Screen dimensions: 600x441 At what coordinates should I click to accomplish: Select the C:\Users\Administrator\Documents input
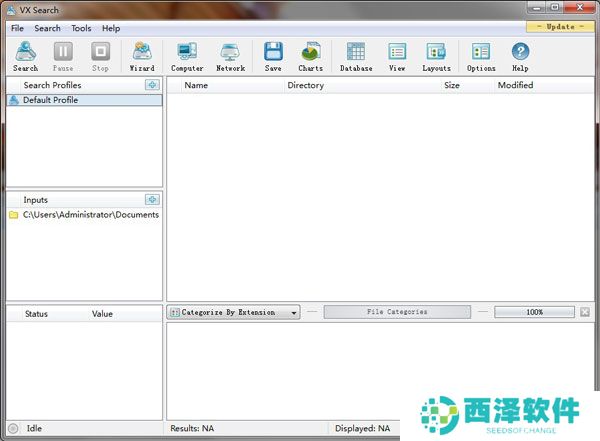84,215
